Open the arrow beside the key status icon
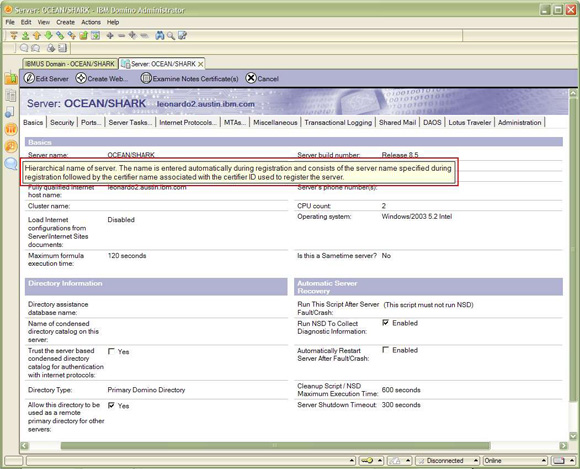 point(380,460)
